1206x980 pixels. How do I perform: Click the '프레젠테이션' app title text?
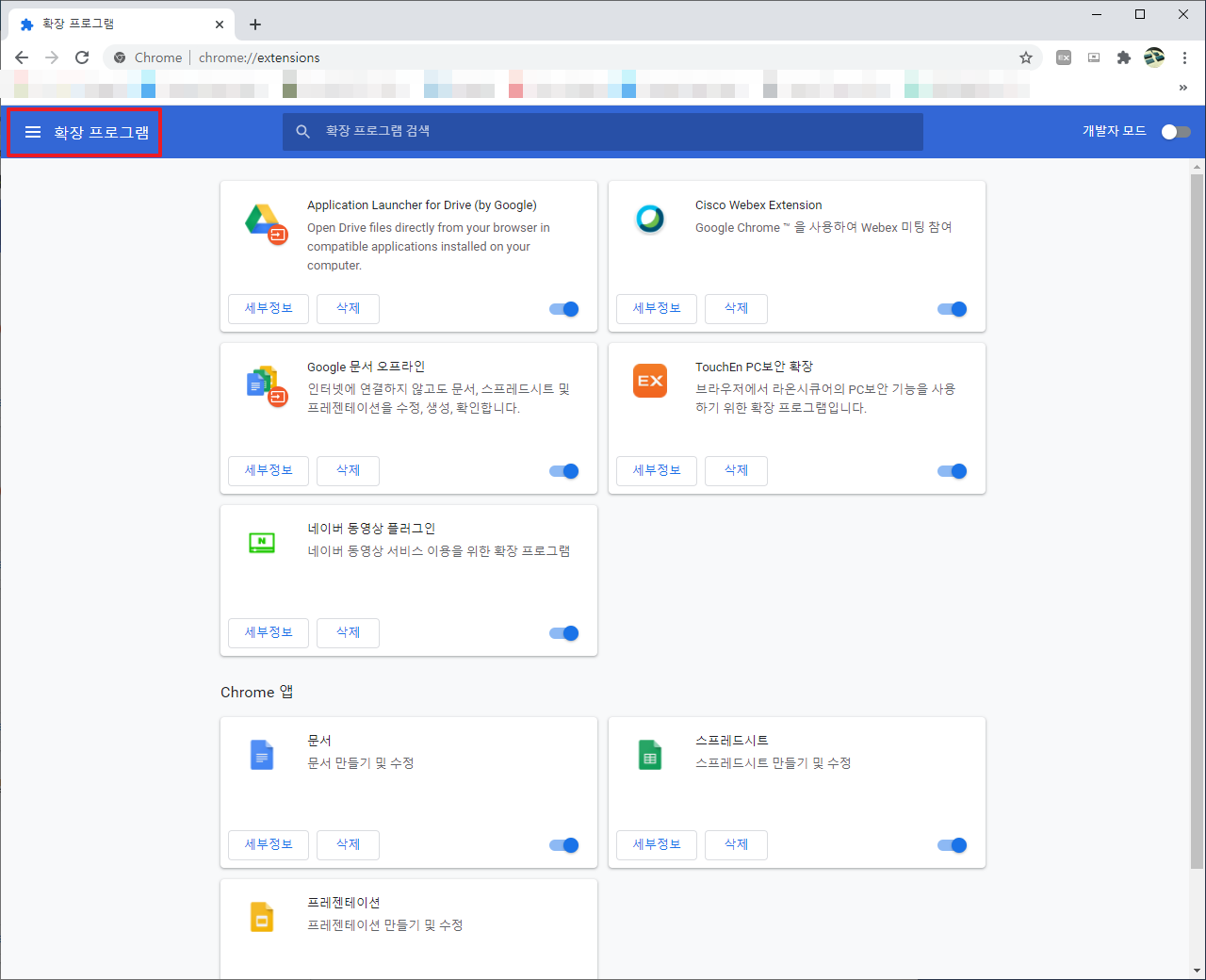click(344, 903)
